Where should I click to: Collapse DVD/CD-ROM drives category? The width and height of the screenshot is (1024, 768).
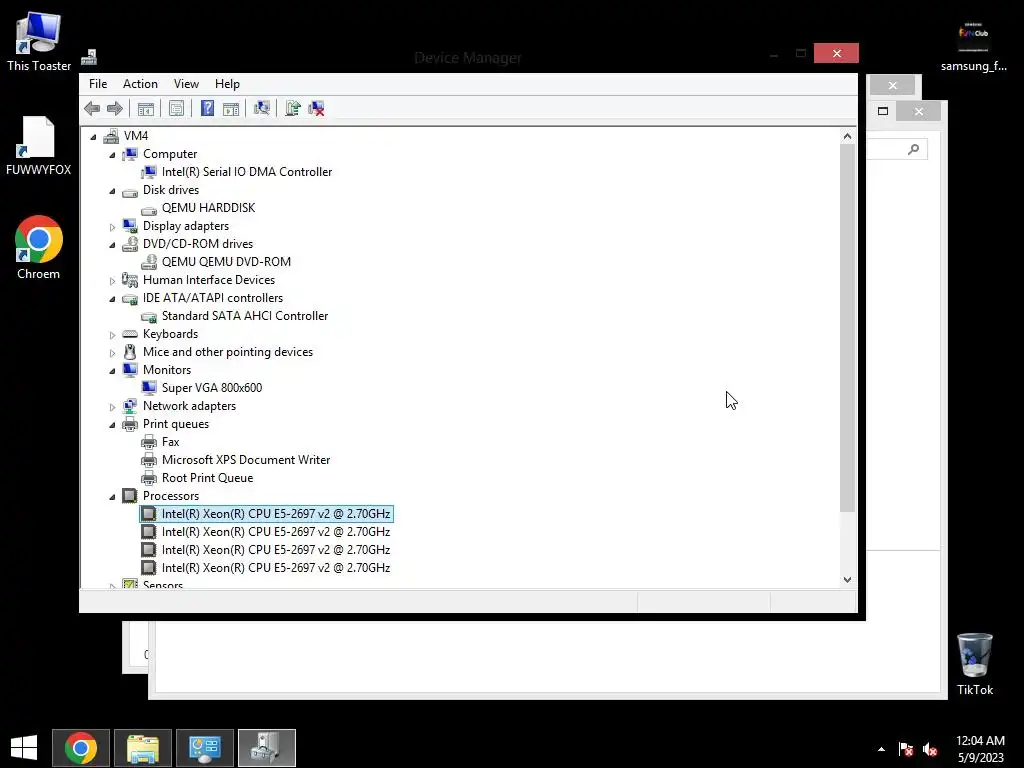112,245
